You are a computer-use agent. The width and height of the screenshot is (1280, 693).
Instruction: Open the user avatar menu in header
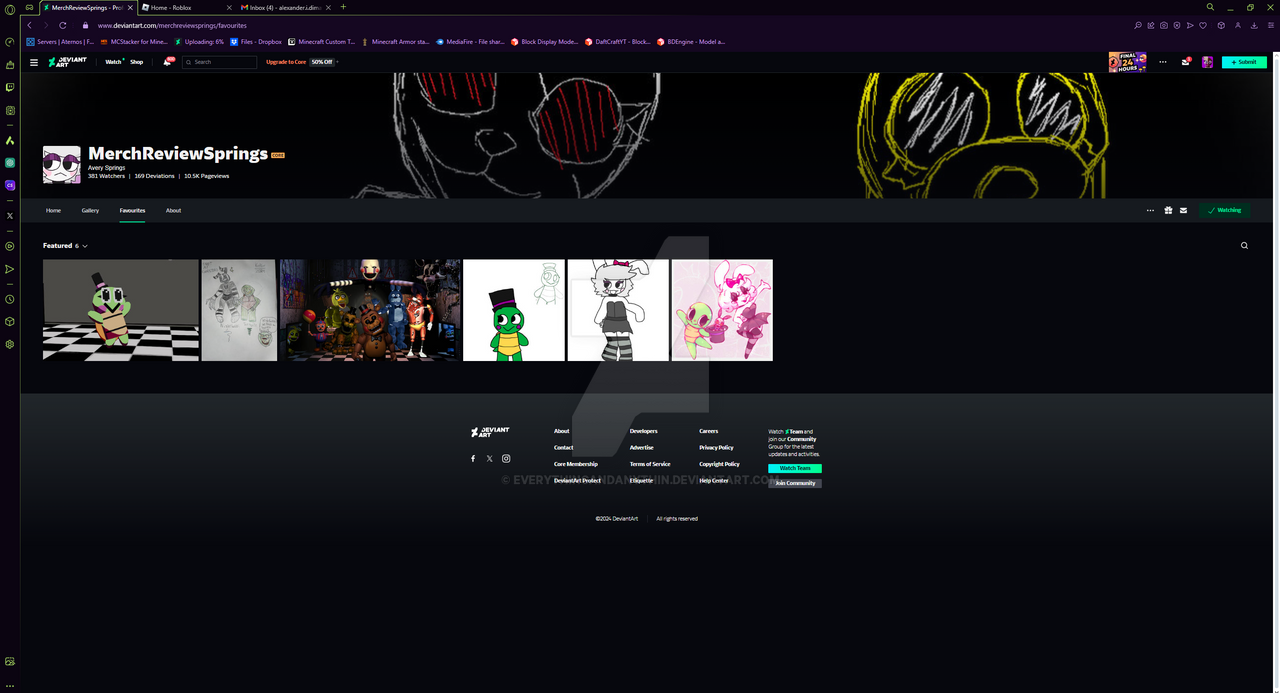[1207, 62]
